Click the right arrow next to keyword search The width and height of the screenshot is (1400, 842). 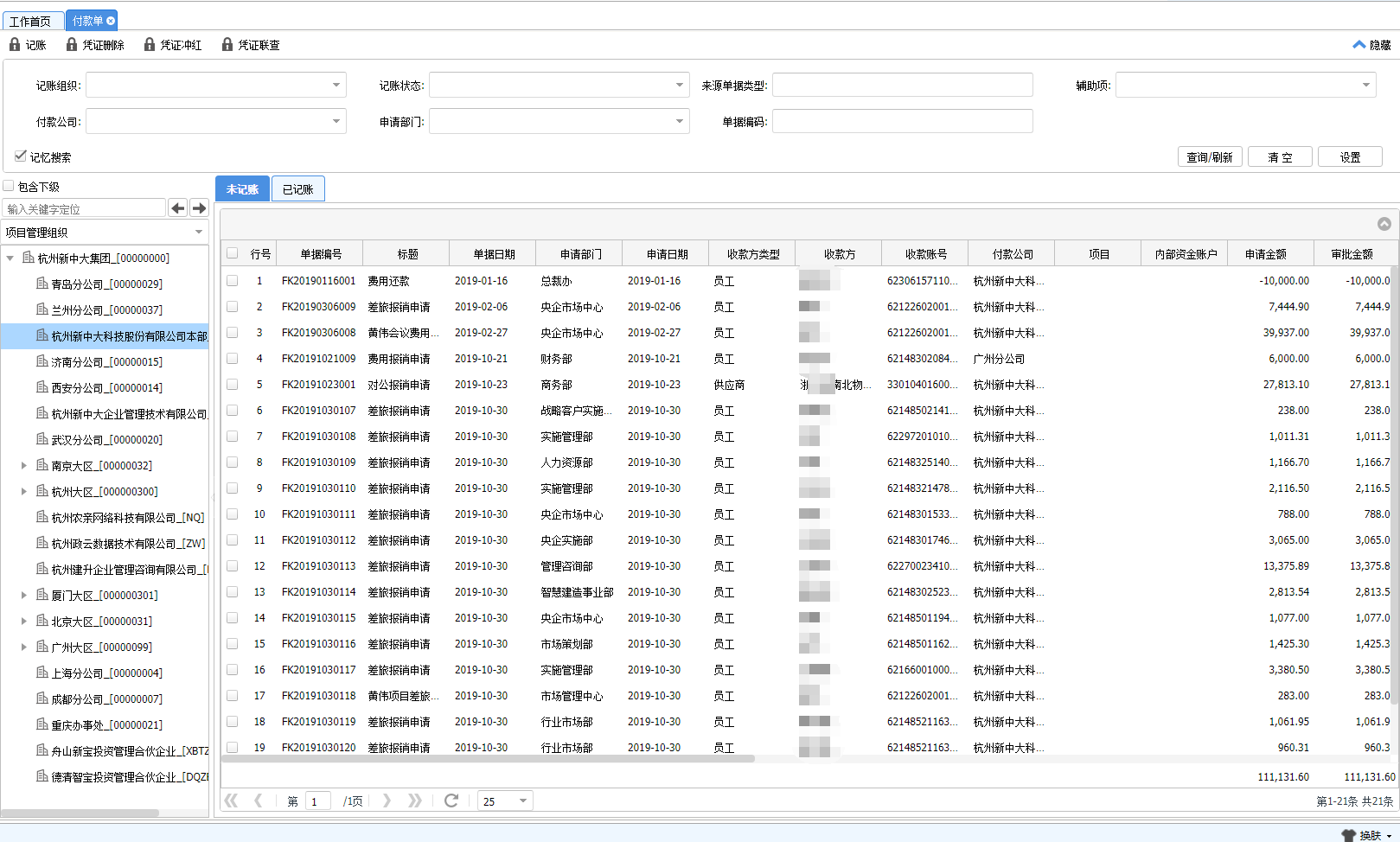pos(200,208)
